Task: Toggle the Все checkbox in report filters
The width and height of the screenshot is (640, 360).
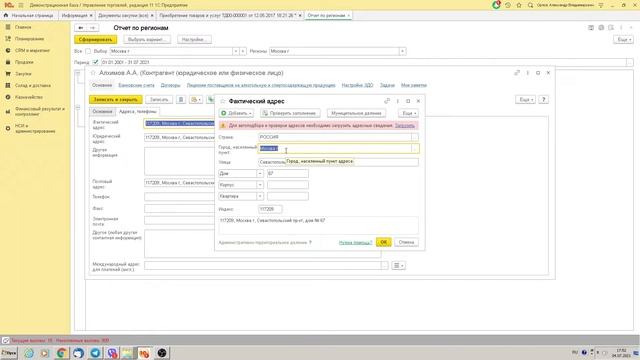Action: (88, 51)
